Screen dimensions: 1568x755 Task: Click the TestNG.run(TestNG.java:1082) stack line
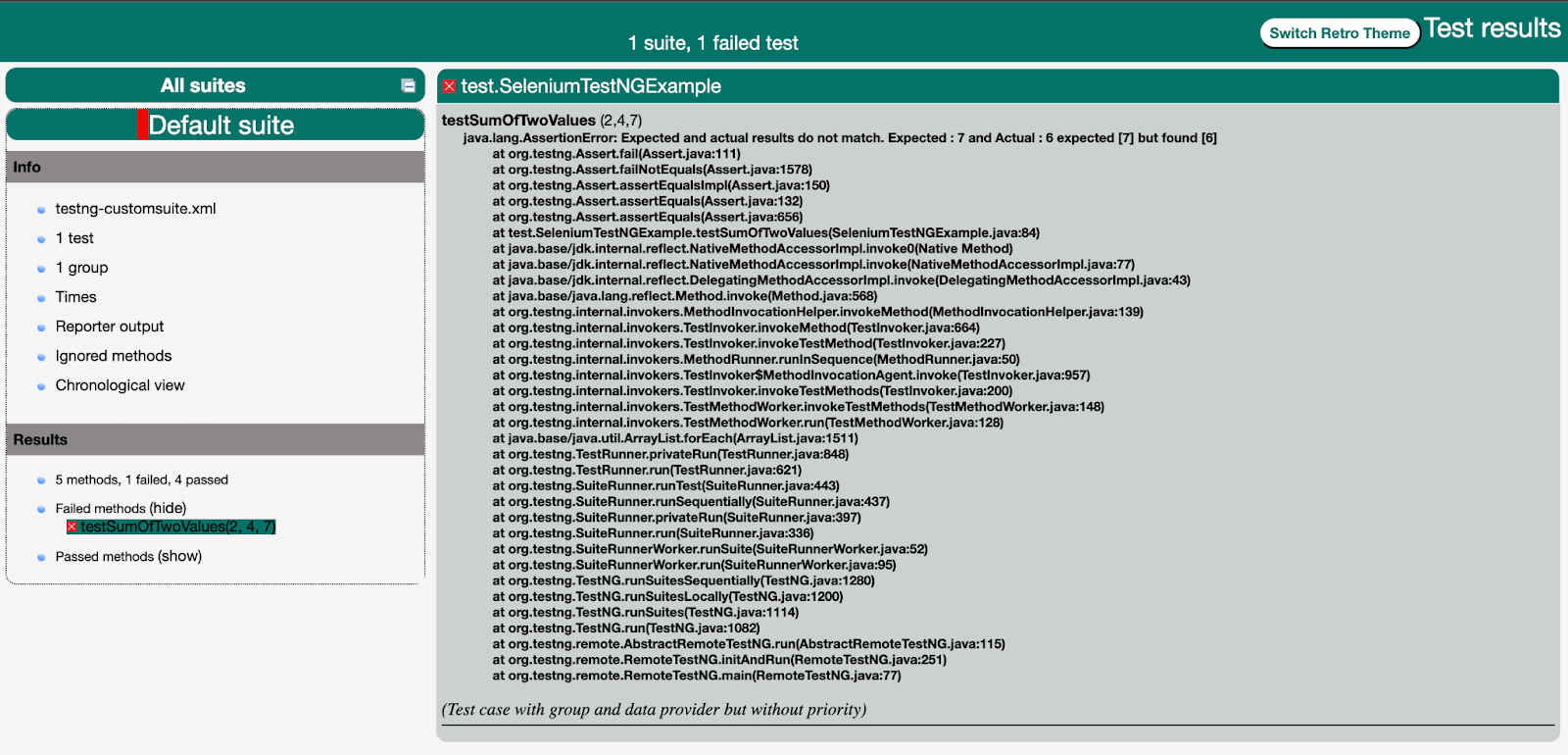[x=626, y=629]
